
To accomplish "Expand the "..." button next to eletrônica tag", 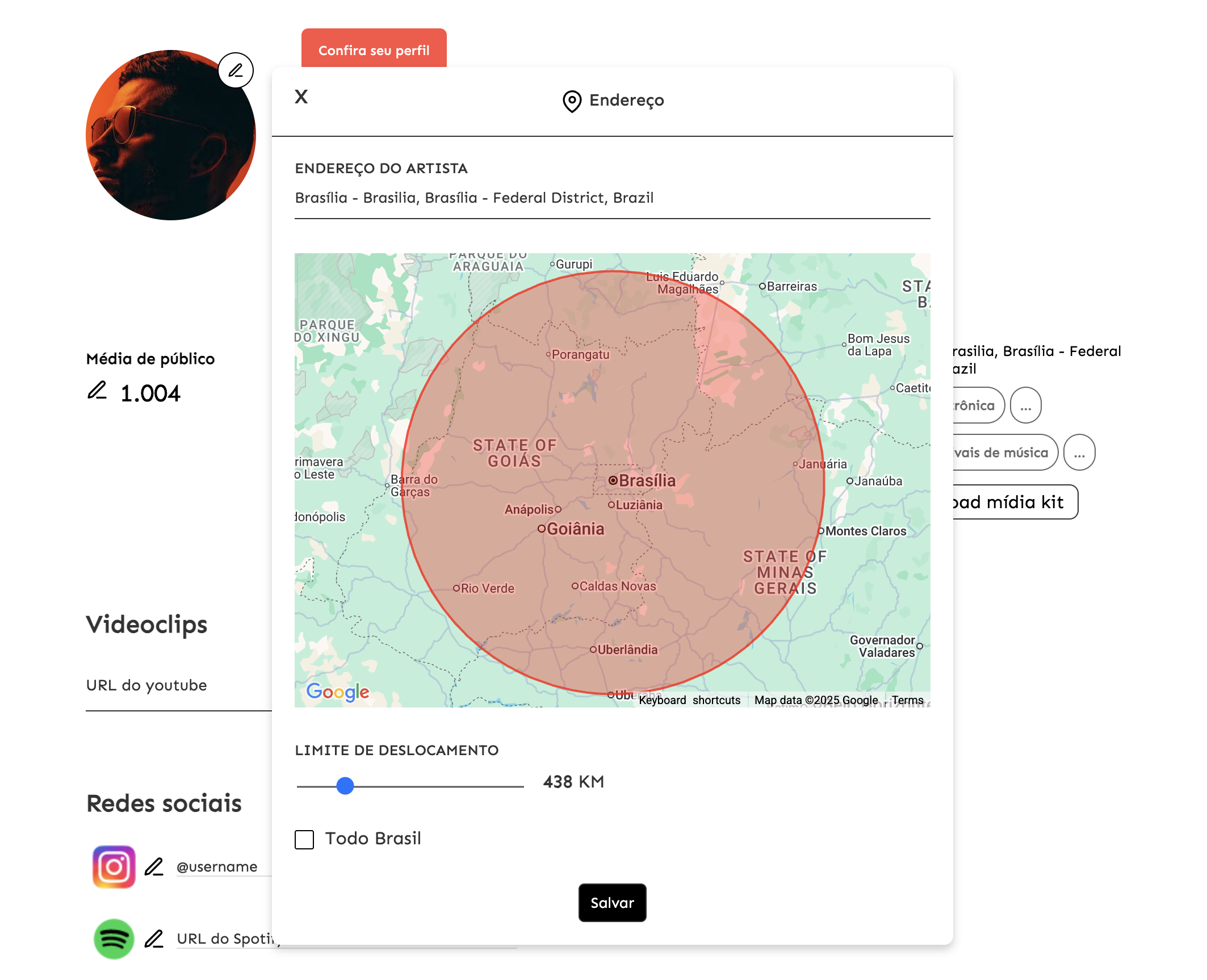I will 1026,405.
